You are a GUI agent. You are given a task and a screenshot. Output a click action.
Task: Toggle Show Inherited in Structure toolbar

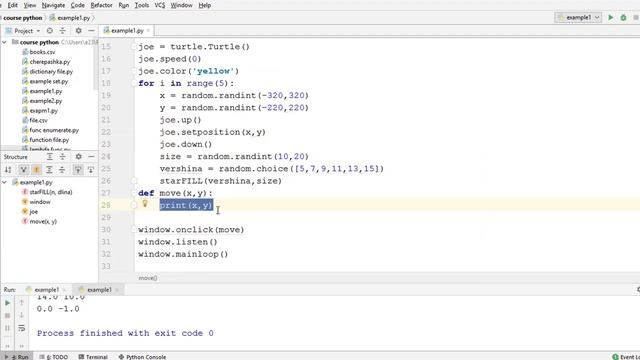coord(23,170)
